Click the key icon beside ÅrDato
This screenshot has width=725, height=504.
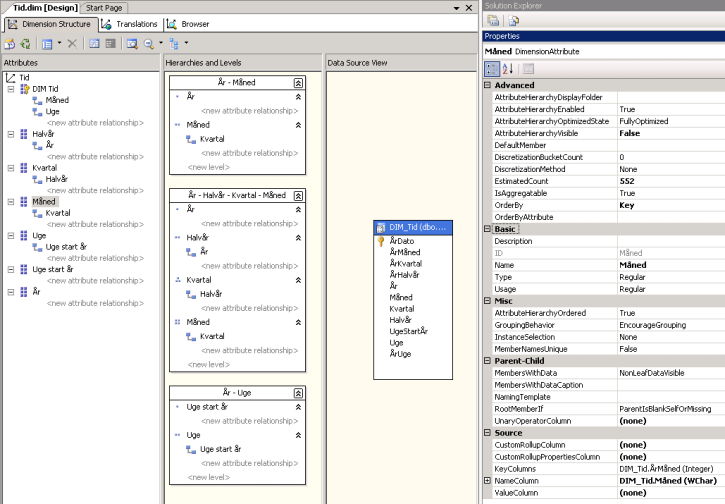click(381, 241)
